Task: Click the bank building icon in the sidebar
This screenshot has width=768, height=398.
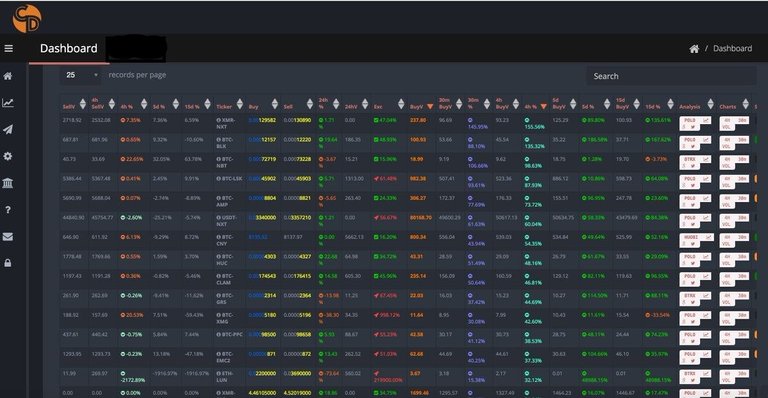Action: click(8, 183)
